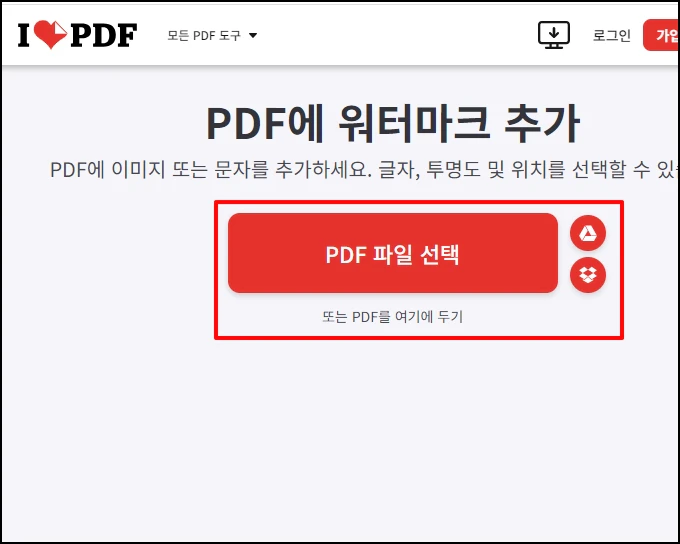The height and width of the screenshot is (544, 680).
Task: Click the iLovePDF logo
Action: (x=77, y=35)
